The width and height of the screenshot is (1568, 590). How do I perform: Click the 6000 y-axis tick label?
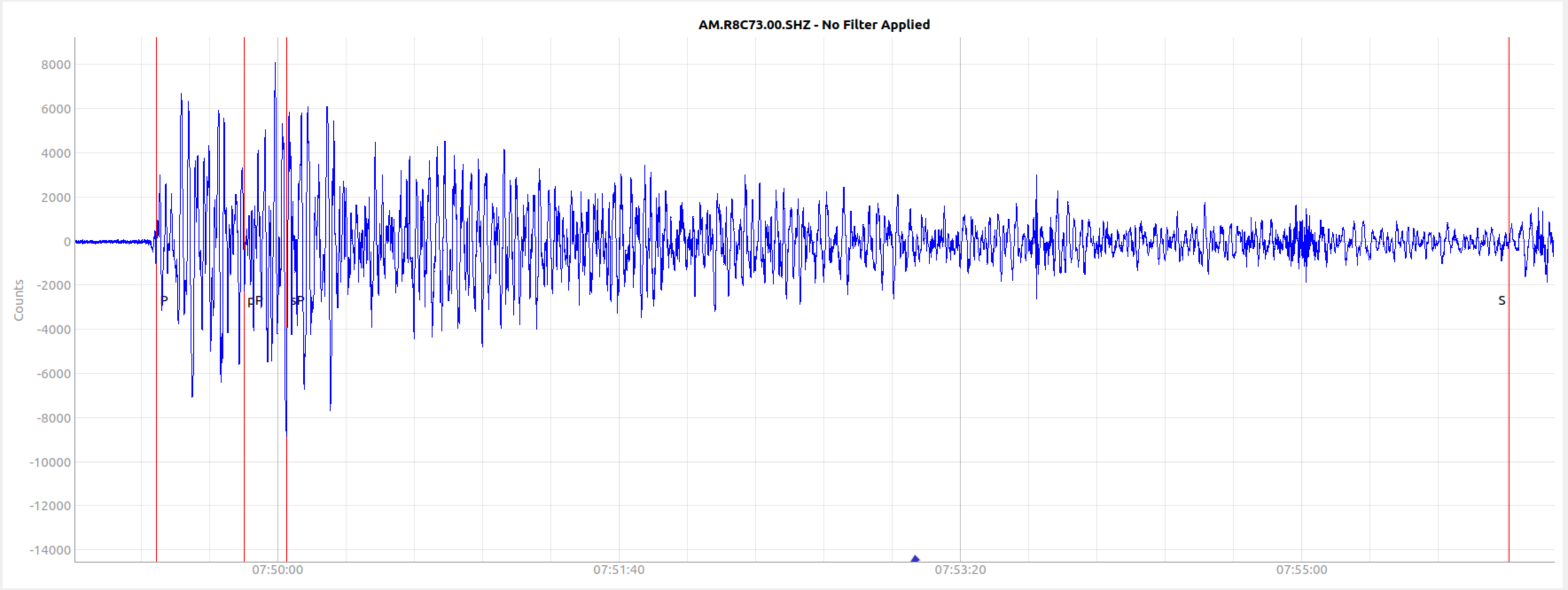[x=56, y=109]
